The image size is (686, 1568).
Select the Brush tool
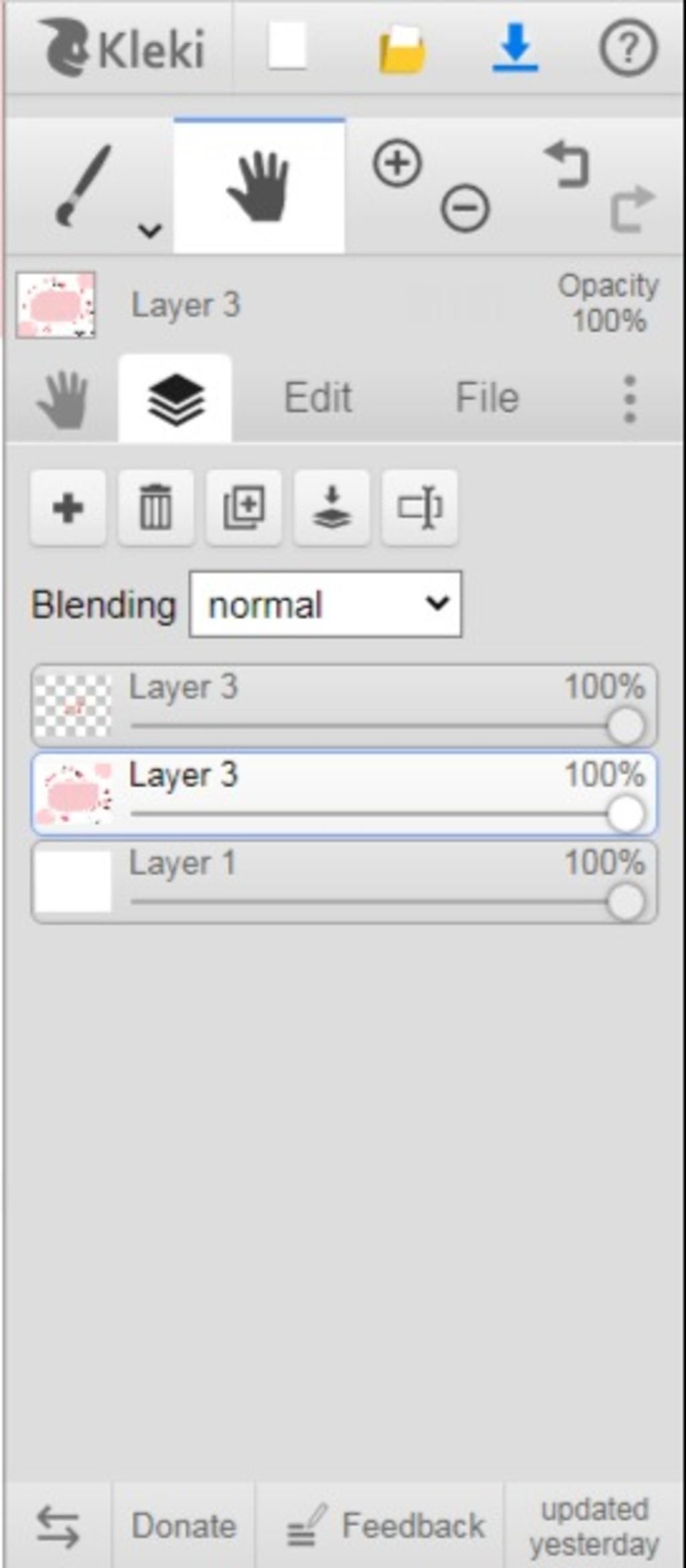[84, 186]
